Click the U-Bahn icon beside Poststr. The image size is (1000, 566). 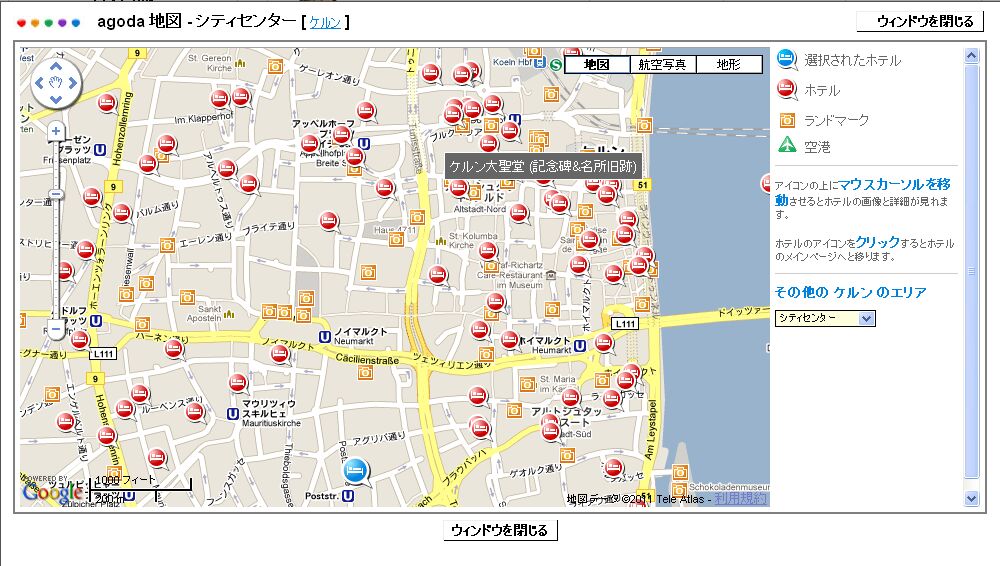348,496
